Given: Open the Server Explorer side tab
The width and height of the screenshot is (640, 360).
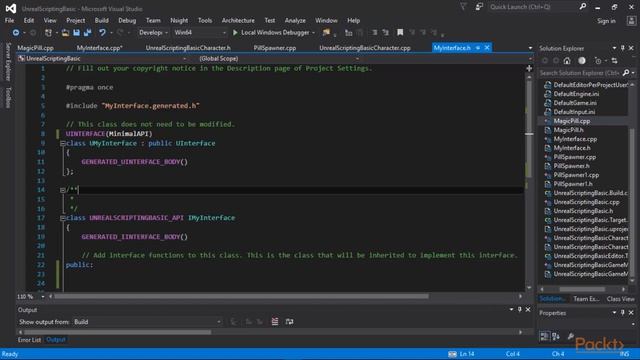Looking at the screenshot, I should pyautogui.click(x=8, y=61).
